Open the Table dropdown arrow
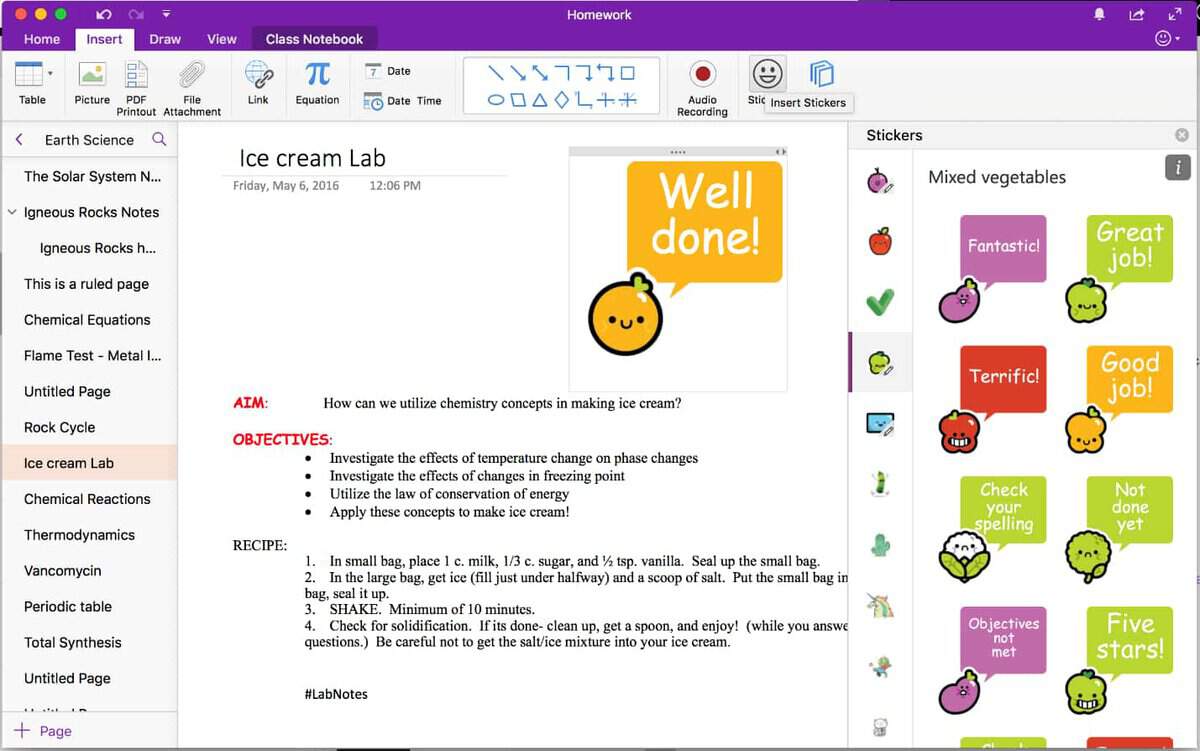This screenshot has height=751, width=1200. (x=50, y=73)
